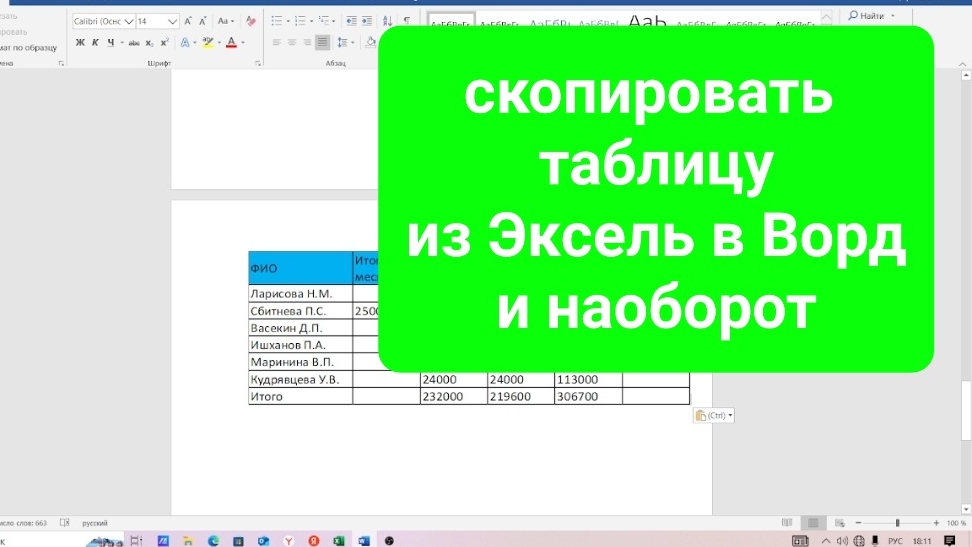Sort text A-Z icon
This screenshot has width=972, height=547.
click(x=387, y=21)
